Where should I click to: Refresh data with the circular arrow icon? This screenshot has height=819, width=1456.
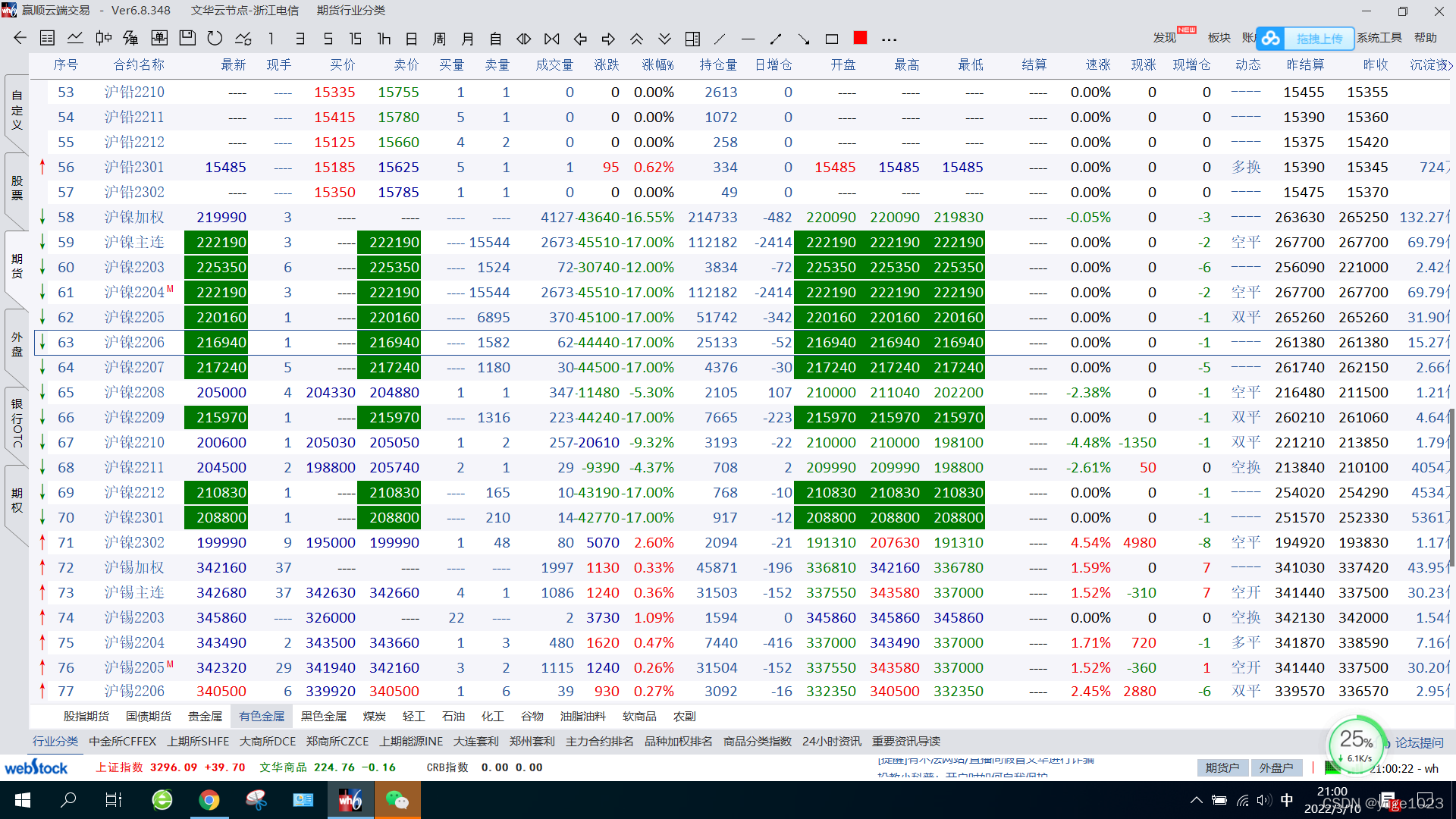[x=215, y=38]
